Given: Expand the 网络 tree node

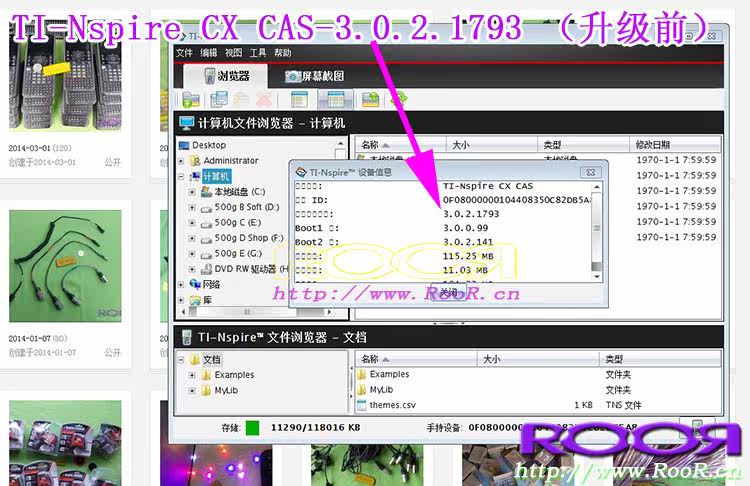Looking at the screenshot, I should 181,285.
